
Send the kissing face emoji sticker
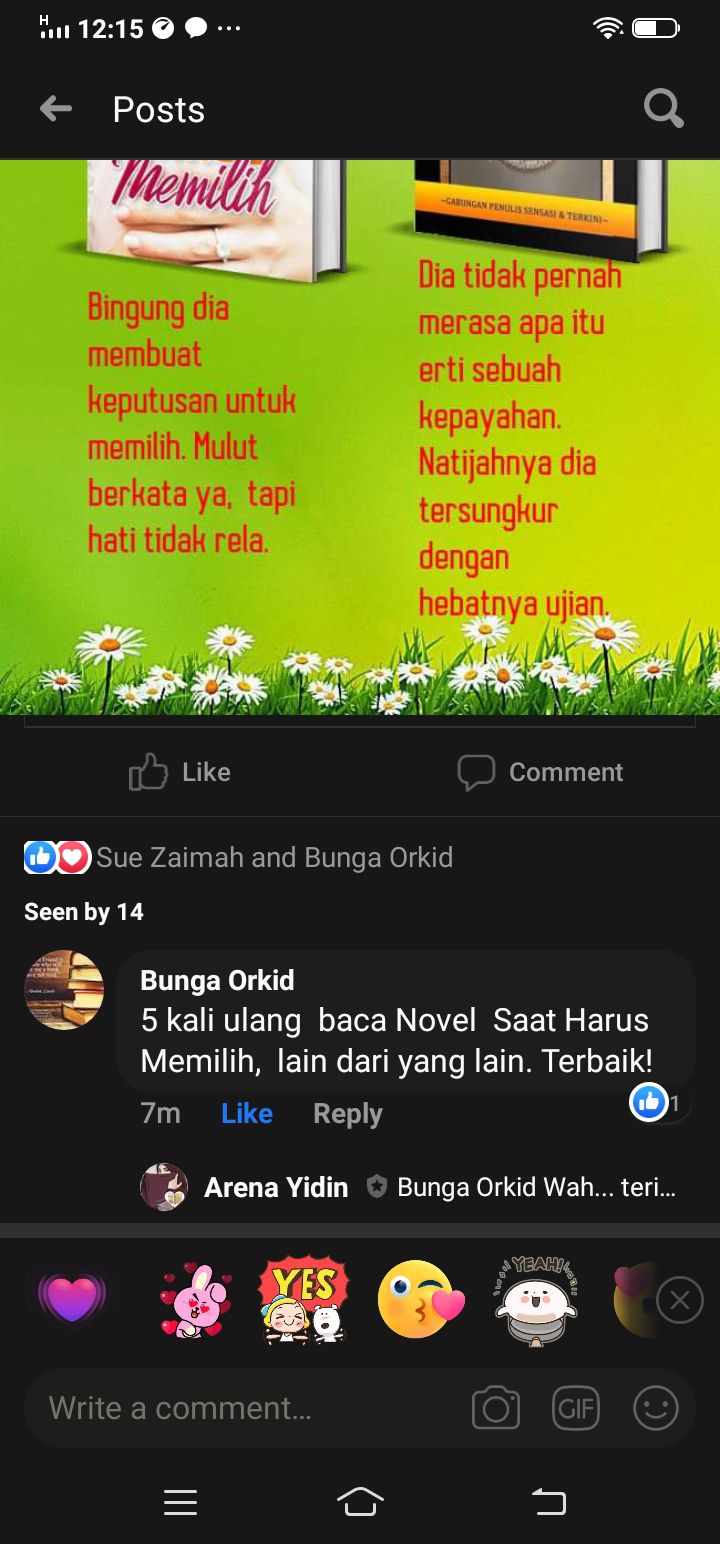(421, 1299)
